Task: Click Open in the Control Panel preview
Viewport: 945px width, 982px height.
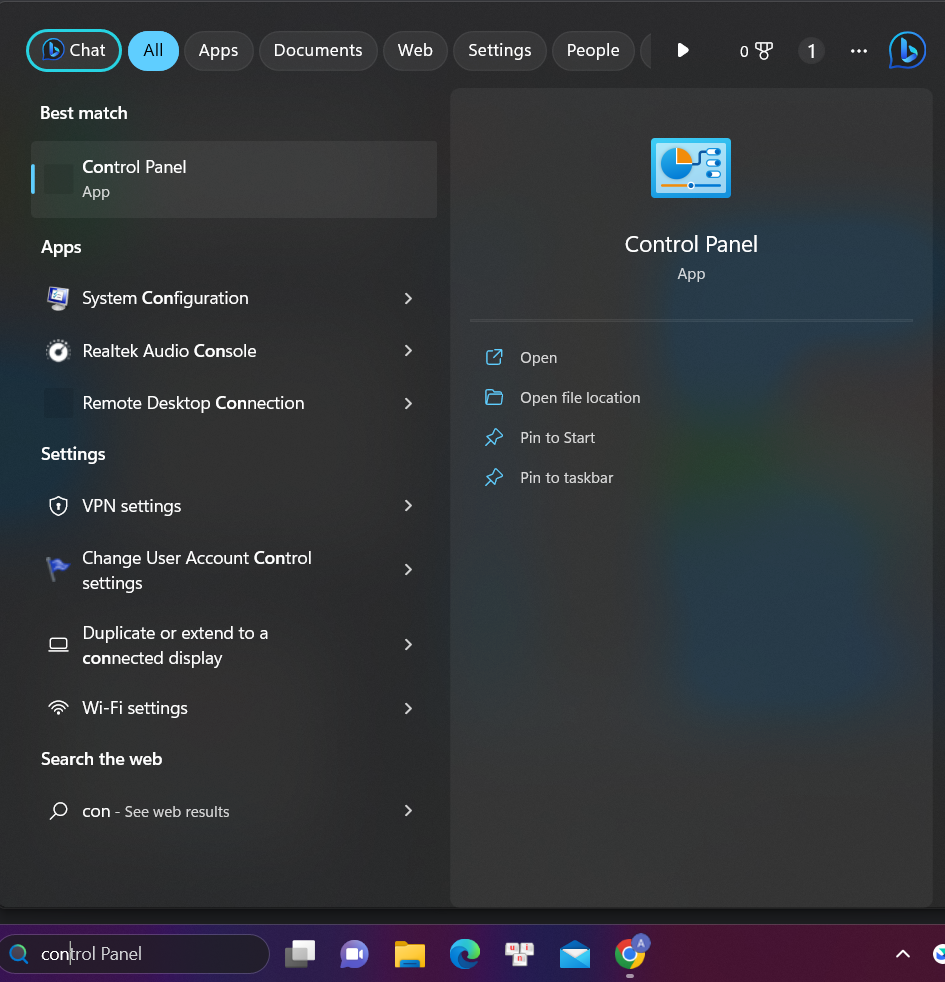Action: (x=539, y=358)
